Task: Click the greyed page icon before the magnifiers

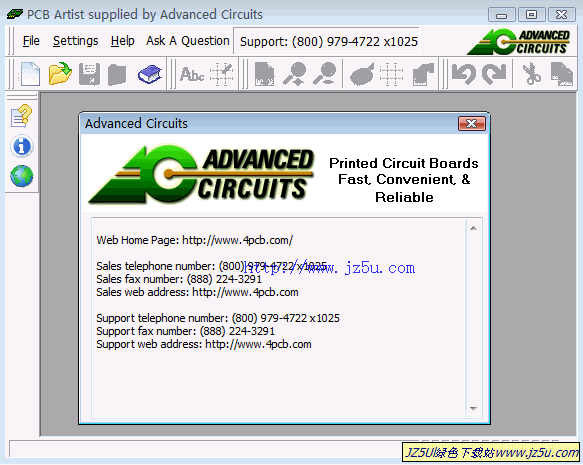Action: [264, 74]
